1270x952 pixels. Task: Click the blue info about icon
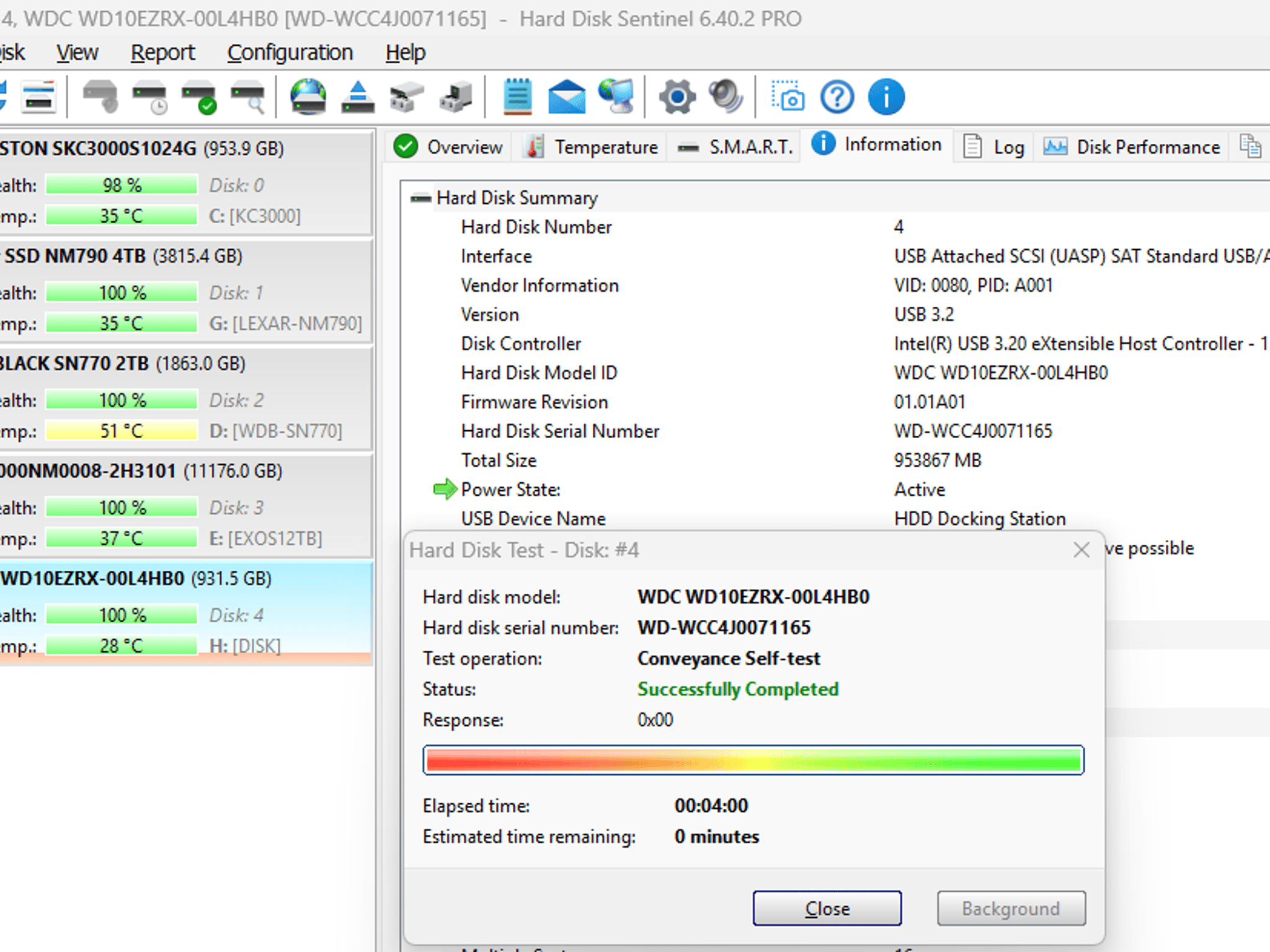click(x=886, y=97)
